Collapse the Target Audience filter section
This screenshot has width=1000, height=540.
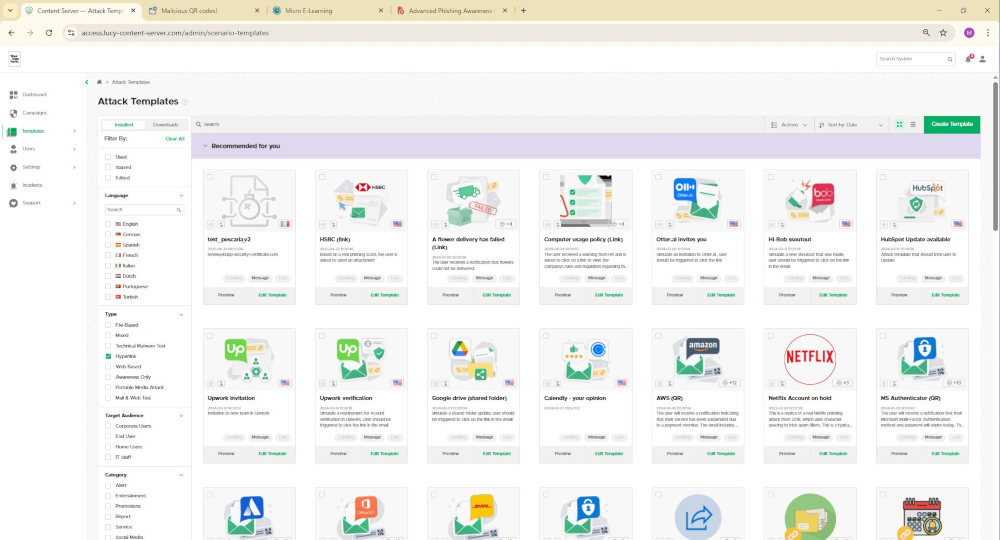[181, 416]
